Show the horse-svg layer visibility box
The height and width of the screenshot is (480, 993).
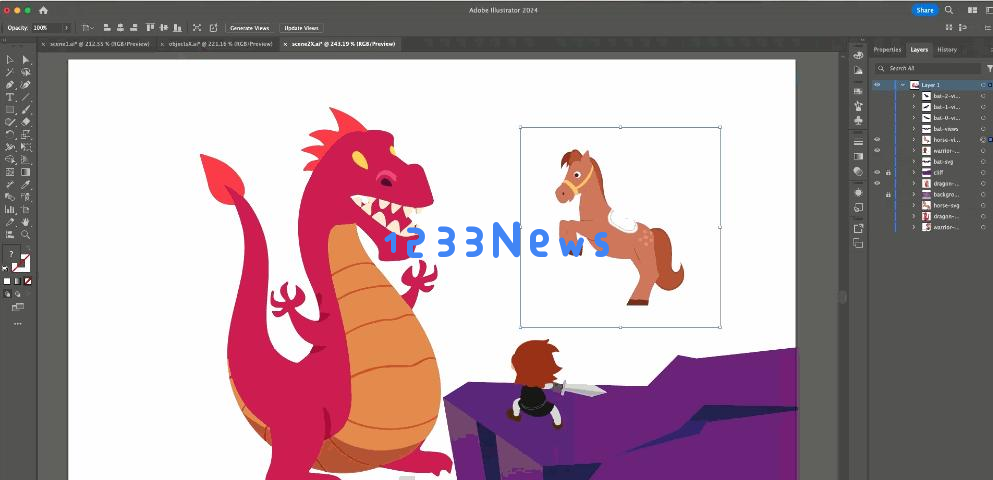tap(877, 205)
